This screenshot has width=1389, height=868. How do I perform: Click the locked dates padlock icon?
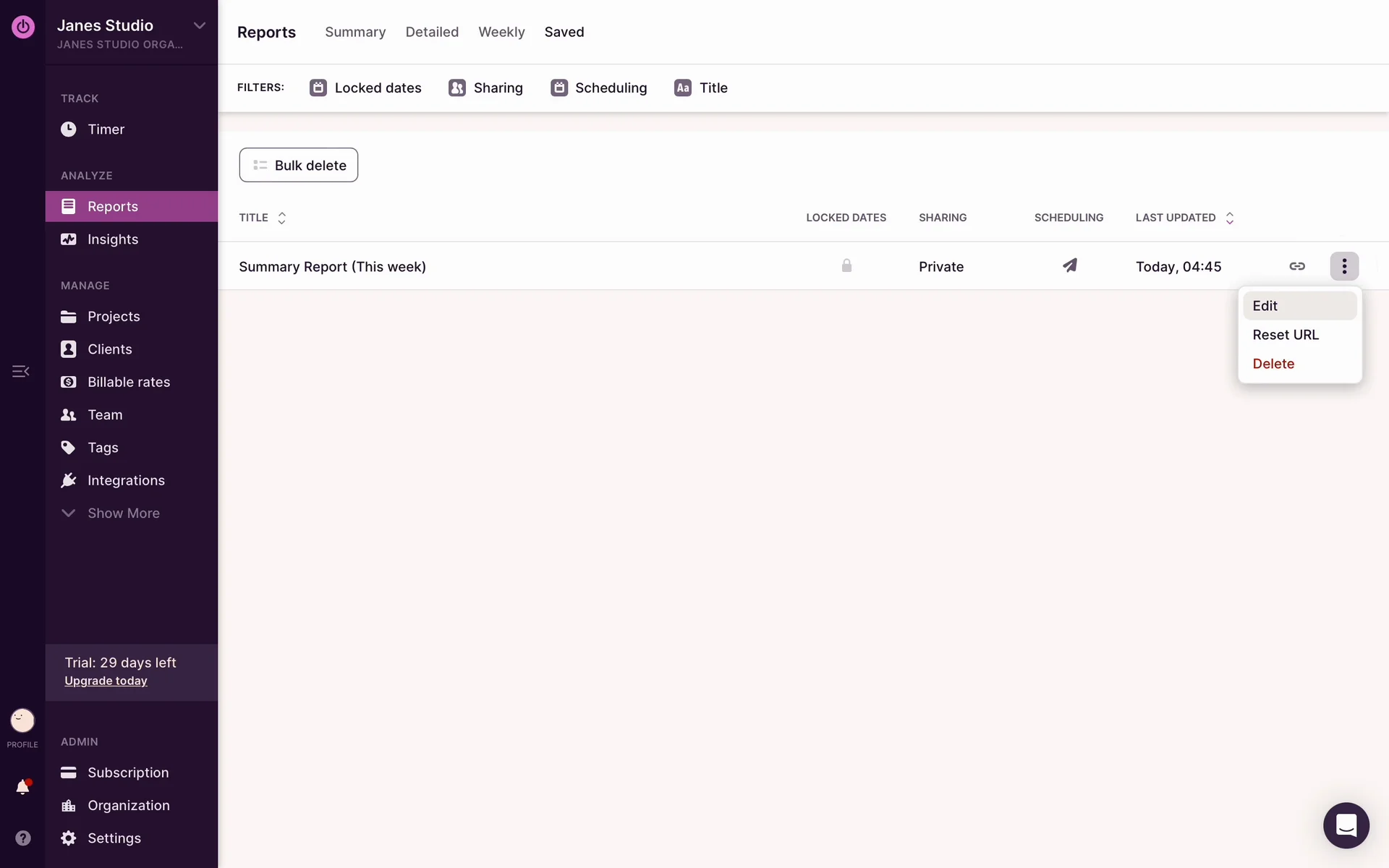pos(846,265)
